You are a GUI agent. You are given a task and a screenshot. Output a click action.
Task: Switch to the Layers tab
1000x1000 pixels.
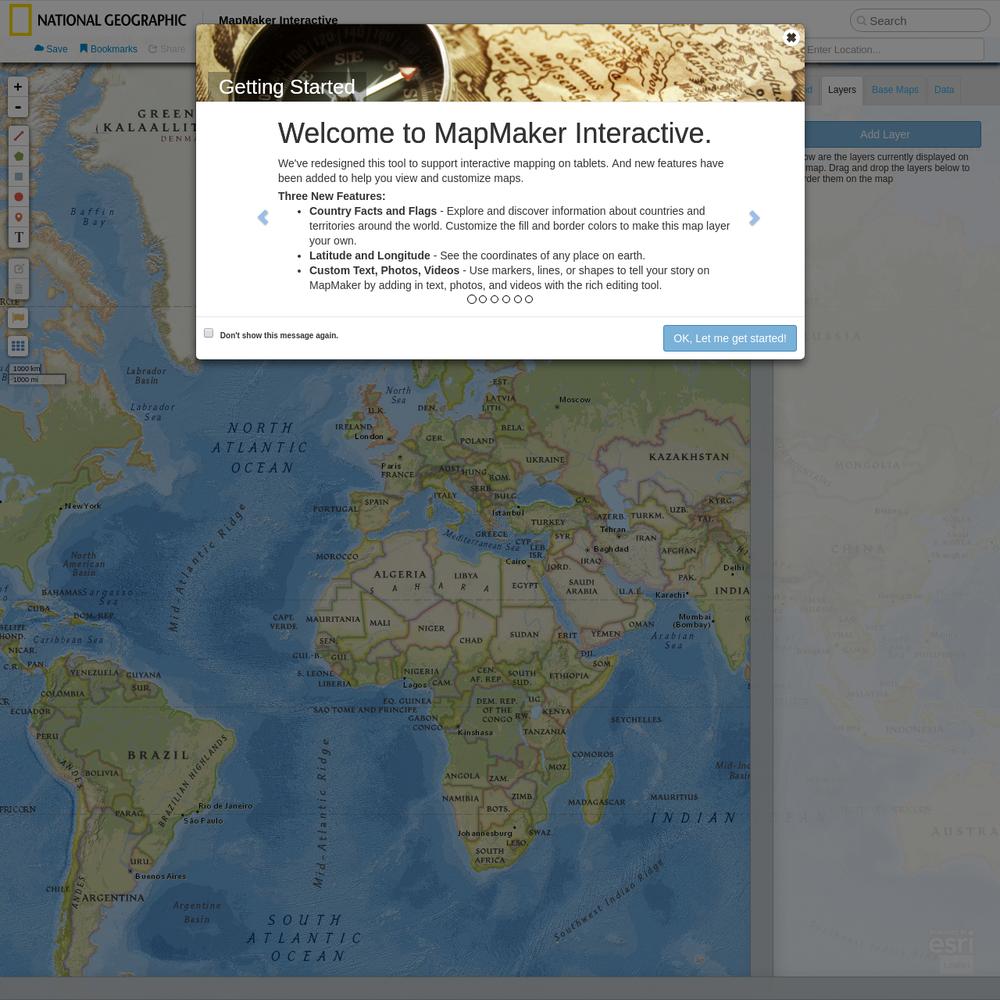[x=842, y=90]
